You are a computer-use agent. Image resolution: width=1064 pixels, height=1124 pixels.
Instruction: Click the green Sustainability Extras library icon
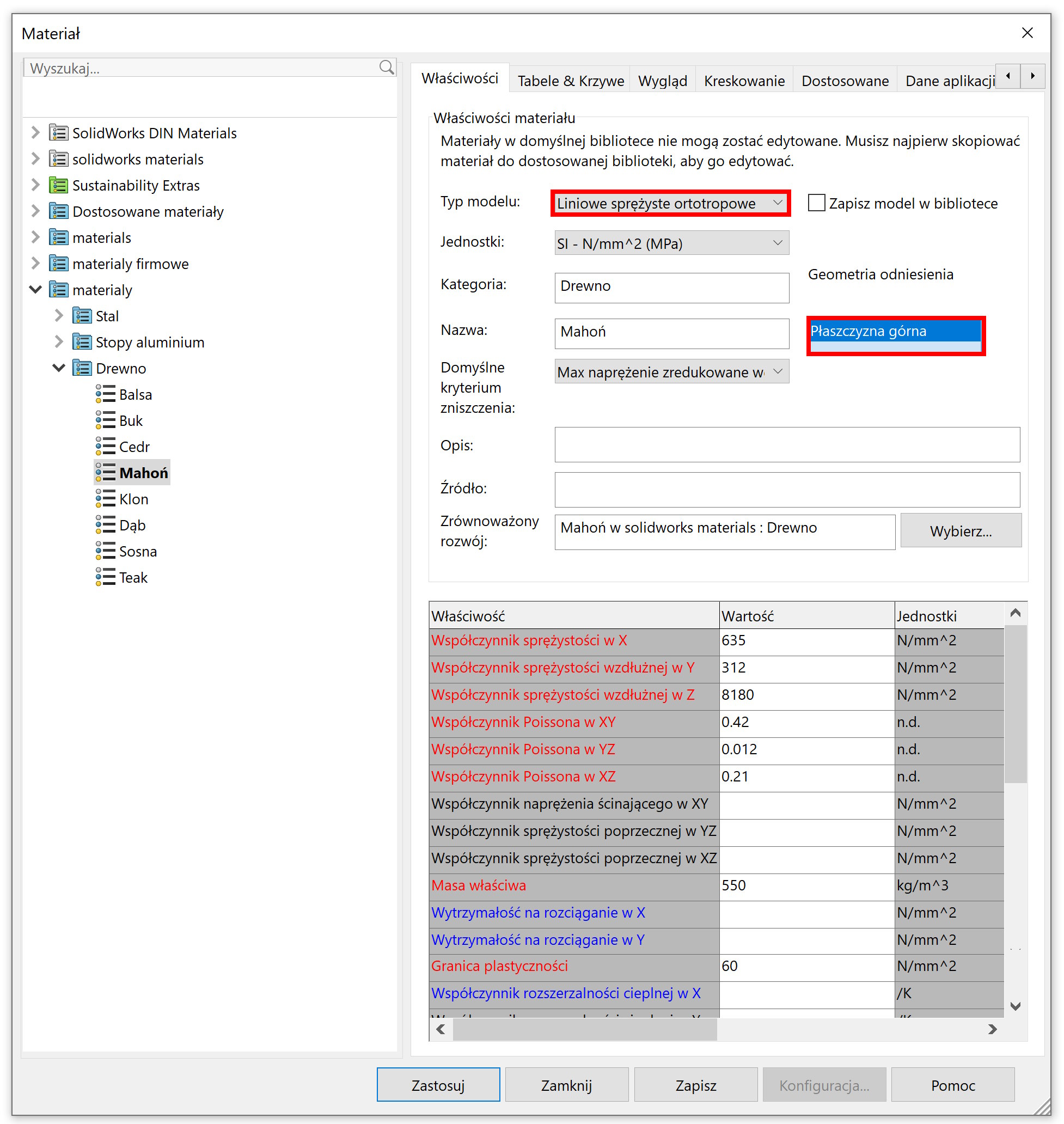[x=58, y=185]
